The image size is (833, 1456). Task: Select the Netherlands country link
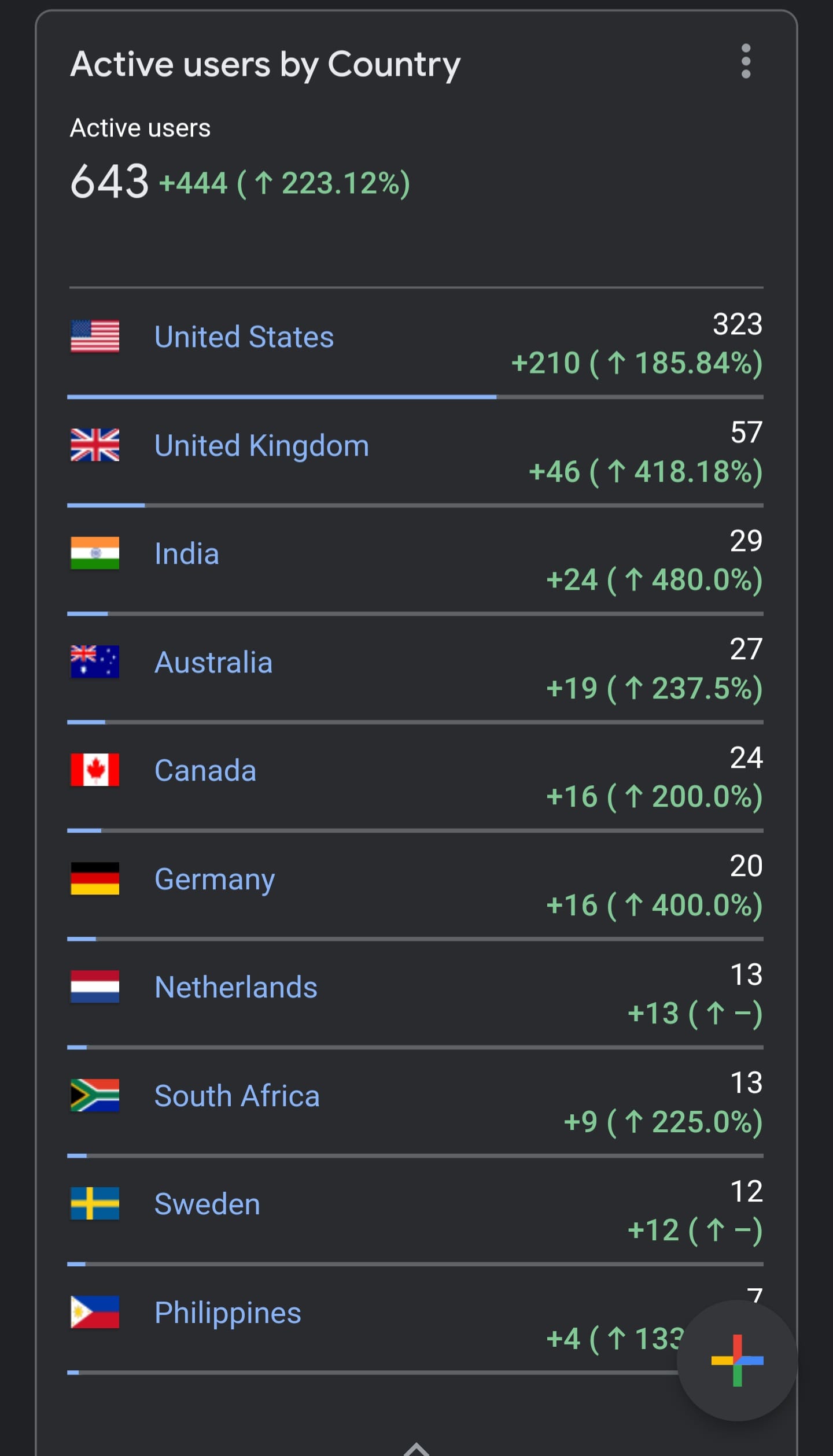pyautogui.click(x=236, y=987)
